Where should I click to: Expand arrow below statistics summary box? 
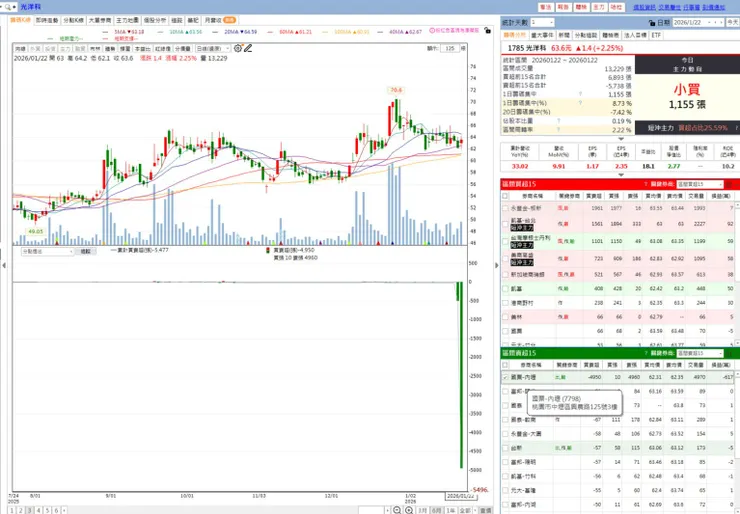tap(621, 139)
